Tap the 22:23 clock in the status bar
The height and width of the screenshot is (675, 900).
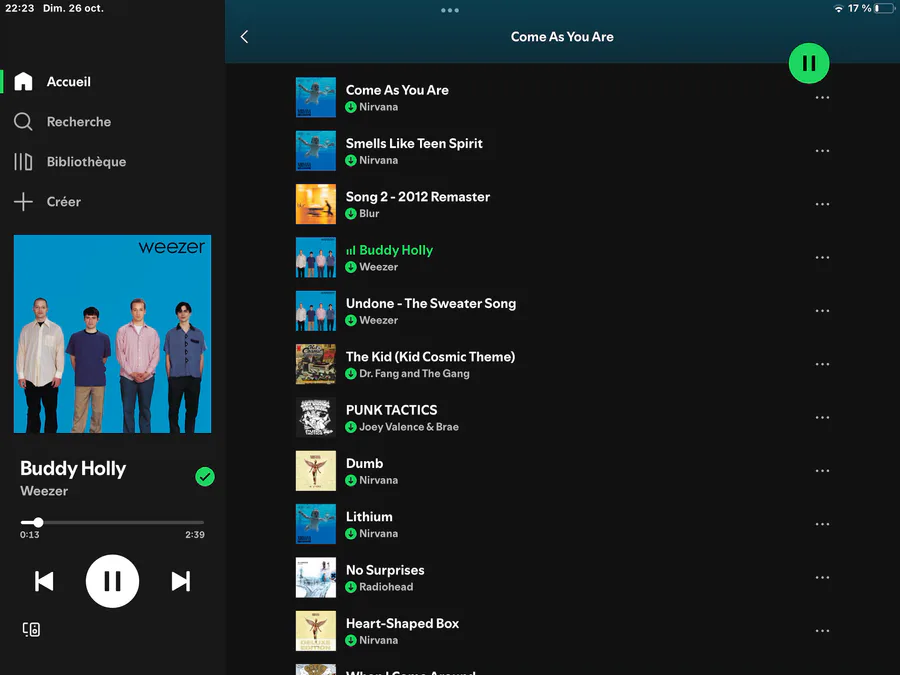[x=20, y=9]
